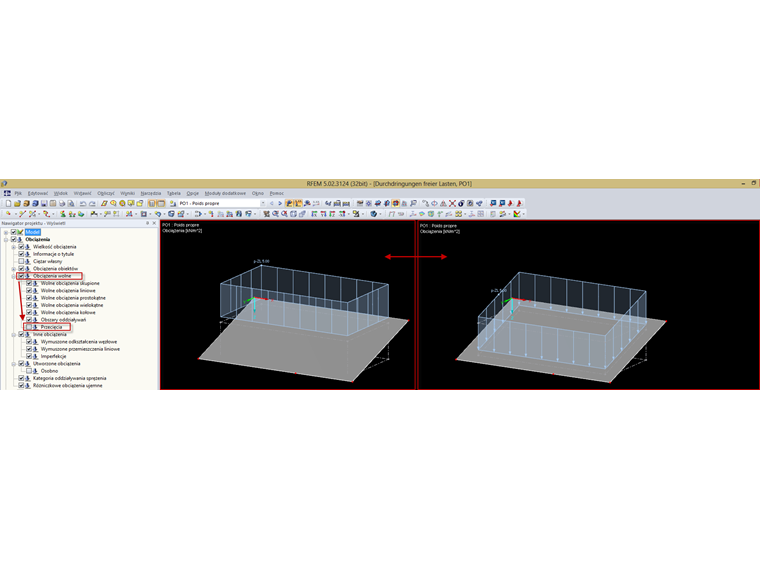Screen dimensions: 760x570
Task: Click the yellow four-squares icon in second toolbar
Action: click(x=458, y=214)
